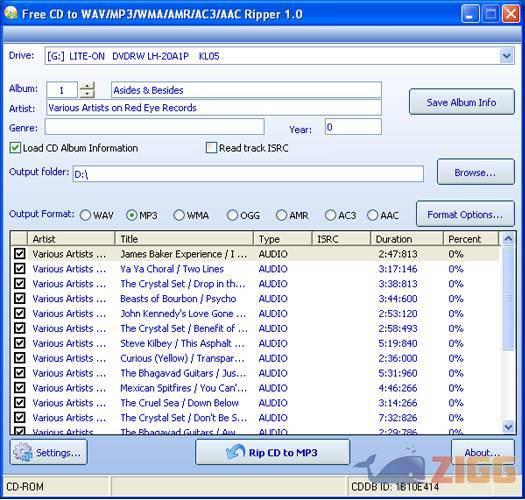Decrease the album number with the down arrow
Image resolution: width=525 pixels, height=500 pixels.
[87, 94]
